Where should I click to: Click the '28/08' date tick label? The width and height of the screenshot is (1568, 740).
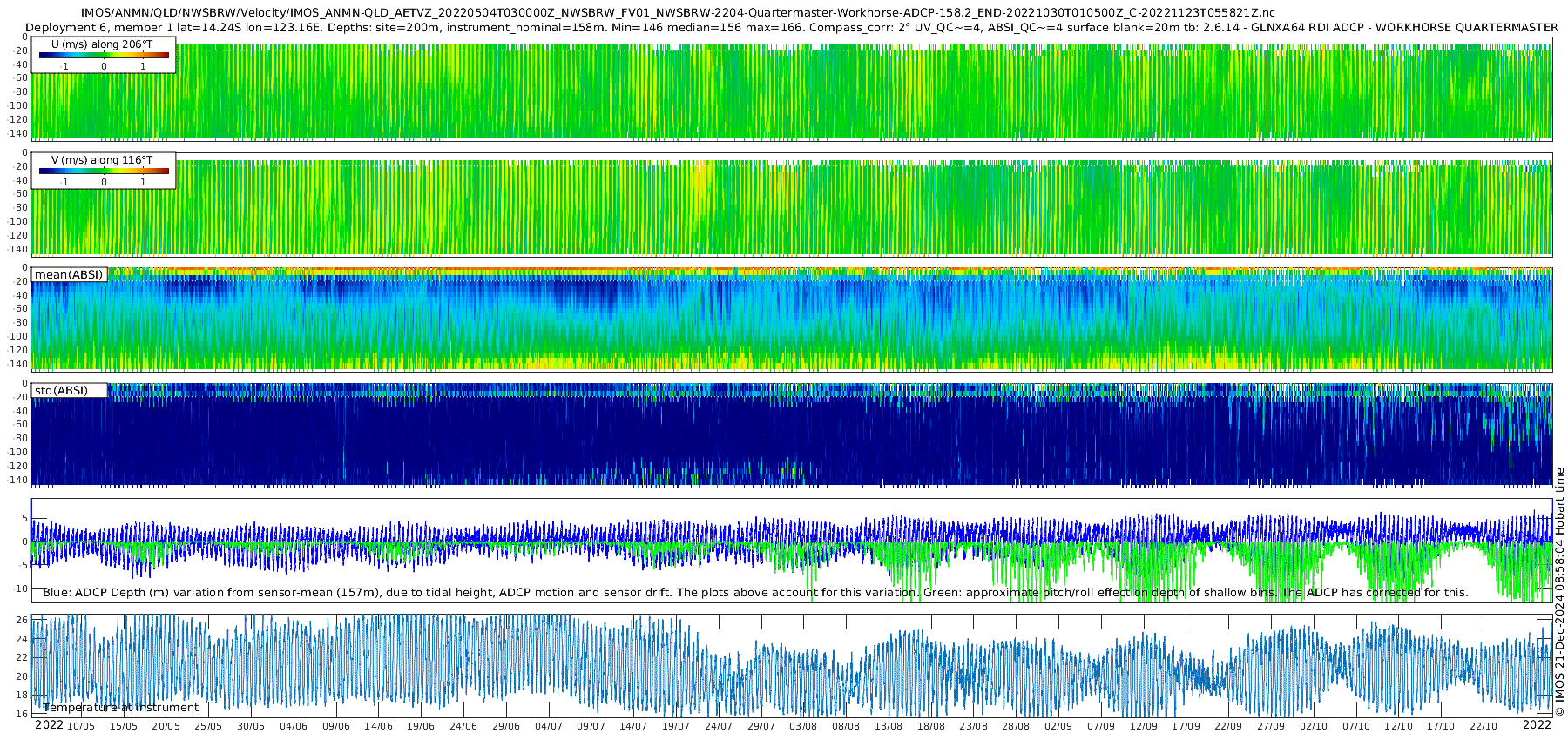pyautogui.click(x=1016, y=726)
